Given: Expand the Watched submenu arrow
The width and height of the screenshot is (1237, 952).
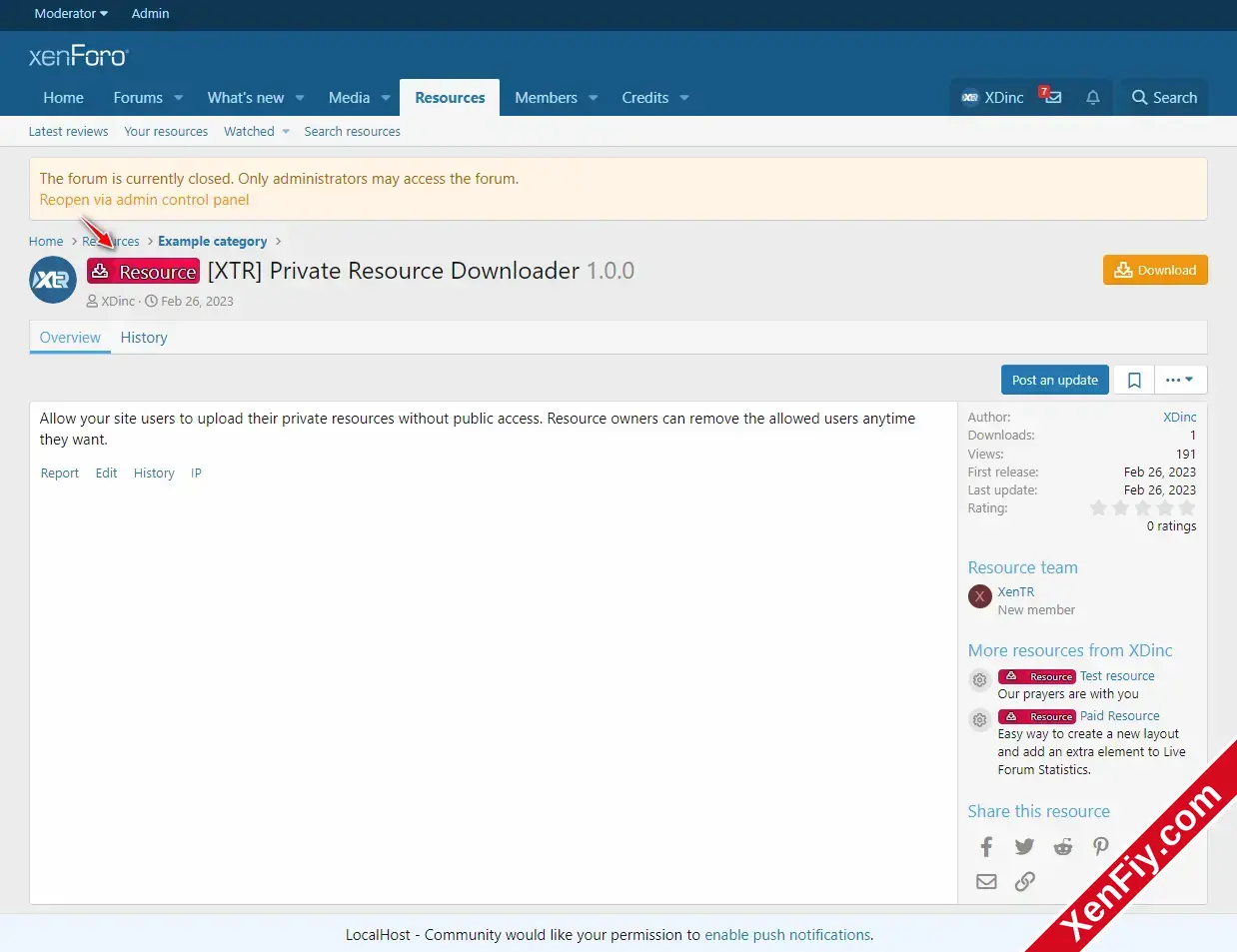Looking at the screenshot, I should [286, 132].
